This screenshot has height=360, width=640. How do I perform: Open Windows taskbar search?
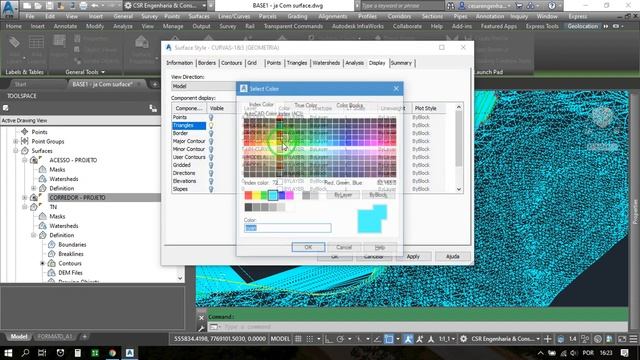pos(25,353)
